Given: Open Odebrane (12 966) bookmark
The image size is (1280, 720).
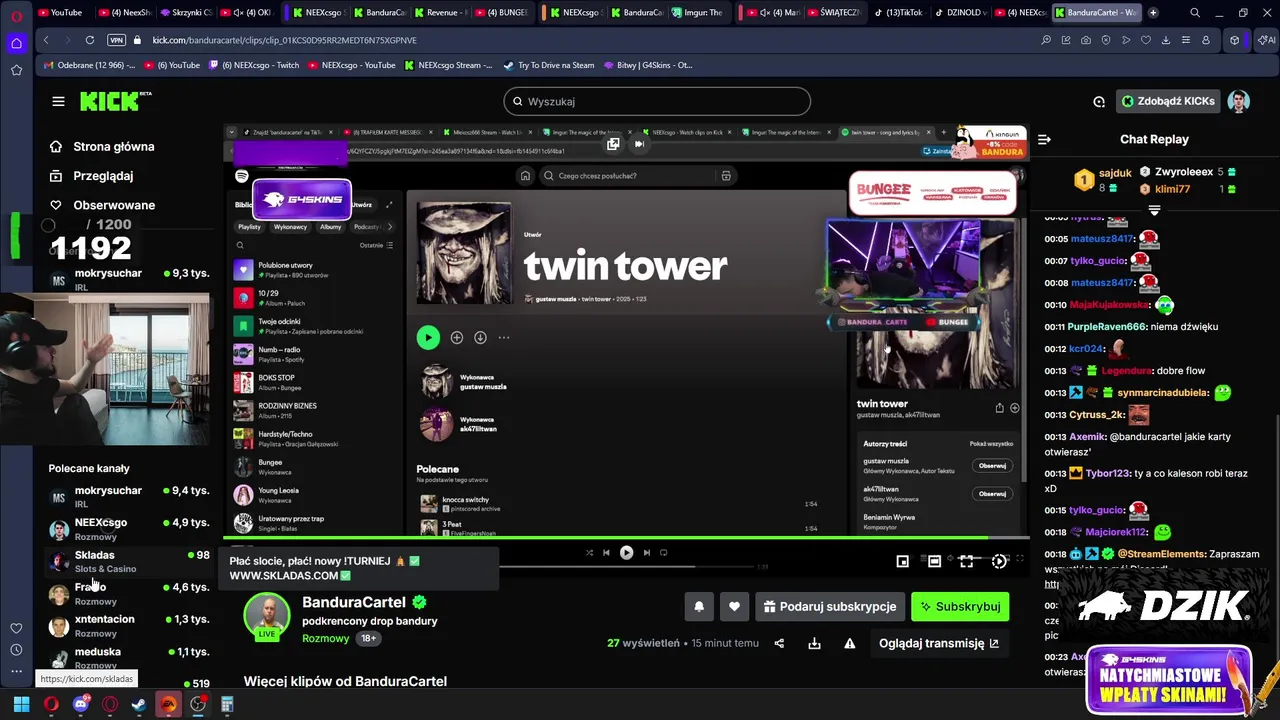Looking at the screenshot, I should pyautogui.click(x=90, y=65).
